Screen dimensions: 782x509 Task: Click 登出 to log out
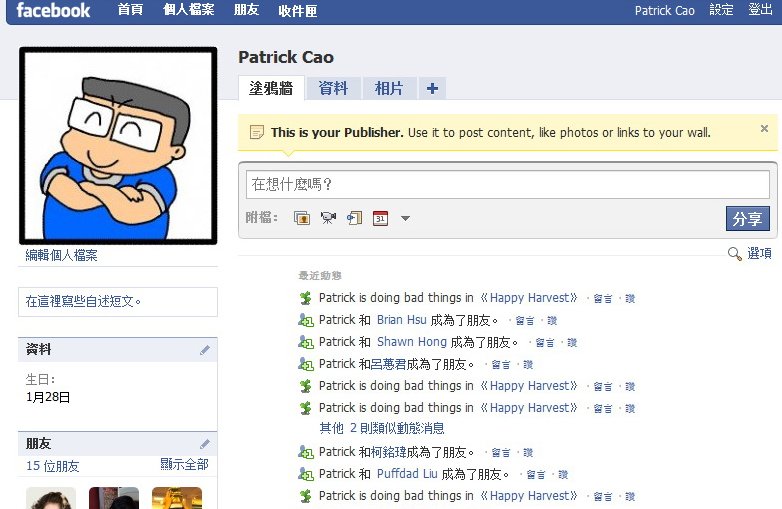tap(760, 9)
